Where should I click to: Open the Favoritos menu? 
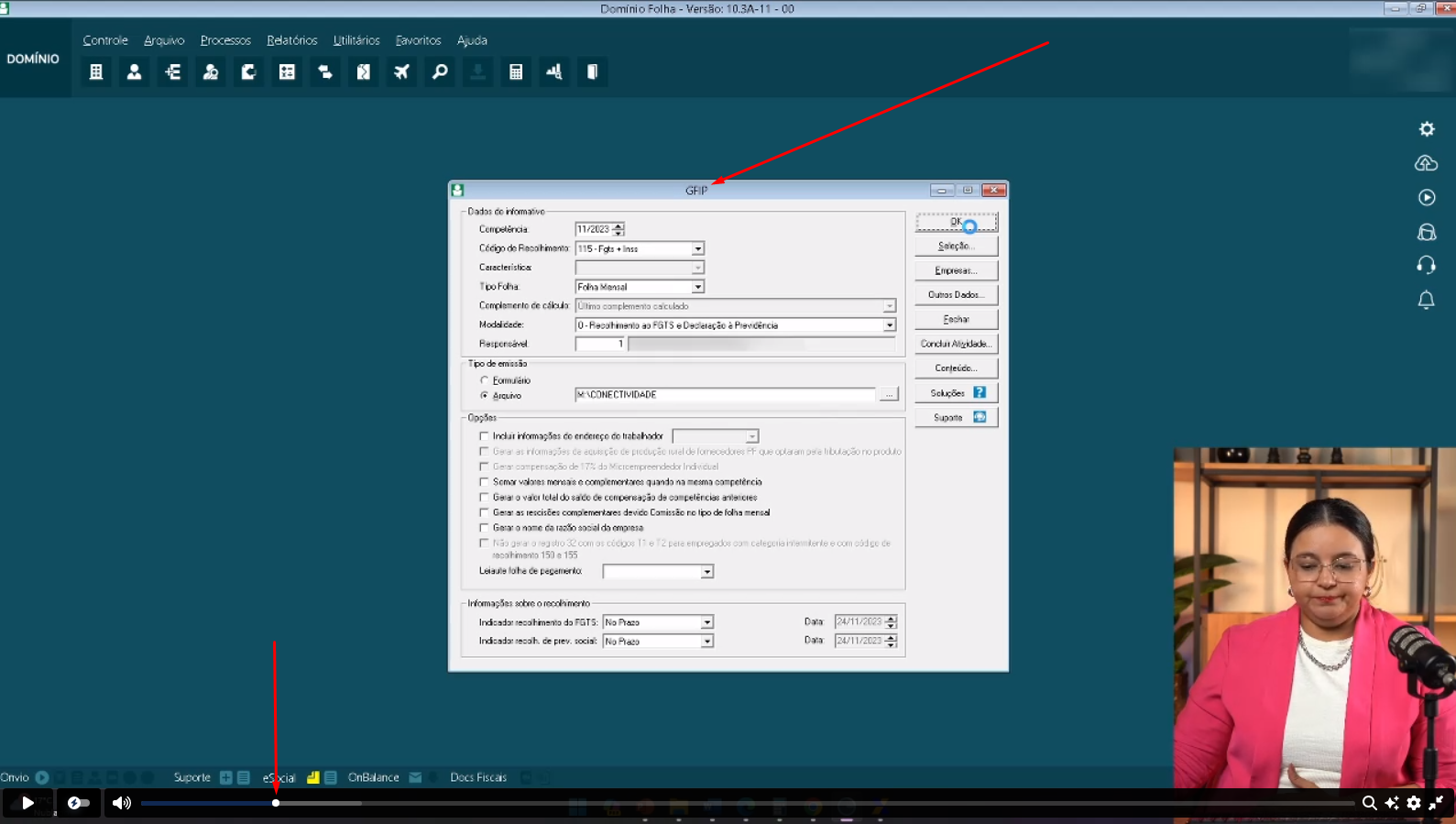coord(419,40)
